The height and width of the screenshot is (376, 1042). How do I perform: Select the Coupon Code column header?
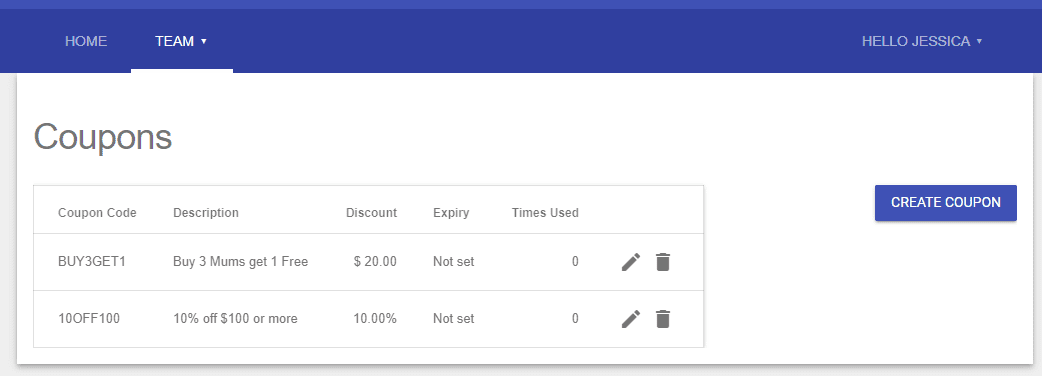click(x=97, y=213)
